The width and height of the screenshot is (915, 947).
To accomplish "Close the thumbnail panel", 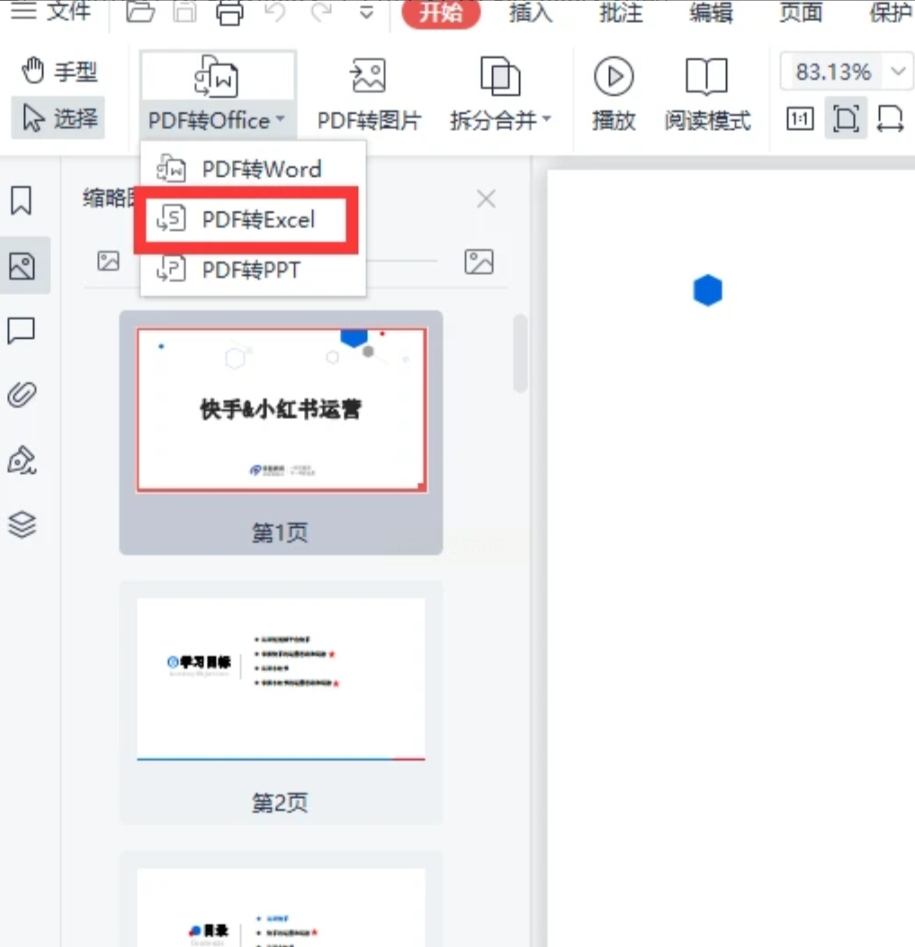I will point(486,199).
